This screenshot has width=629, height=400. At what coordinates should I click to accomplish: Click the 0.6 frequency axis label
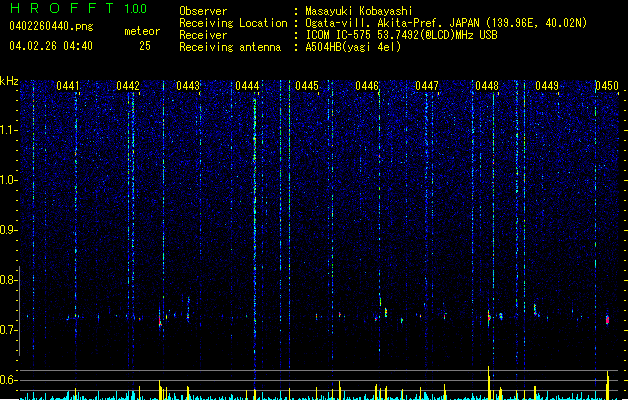tap(8, 380)
